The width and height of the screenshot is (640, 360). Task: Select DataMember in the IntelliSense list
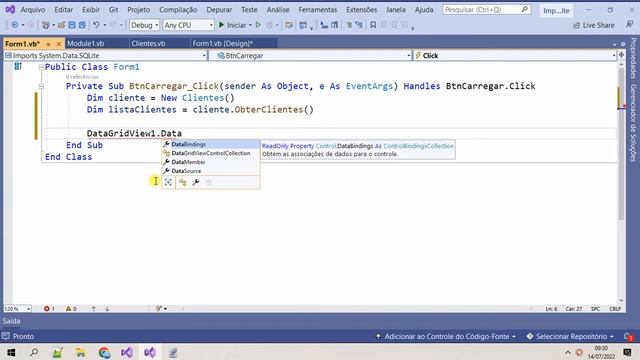tap(211, 162)
